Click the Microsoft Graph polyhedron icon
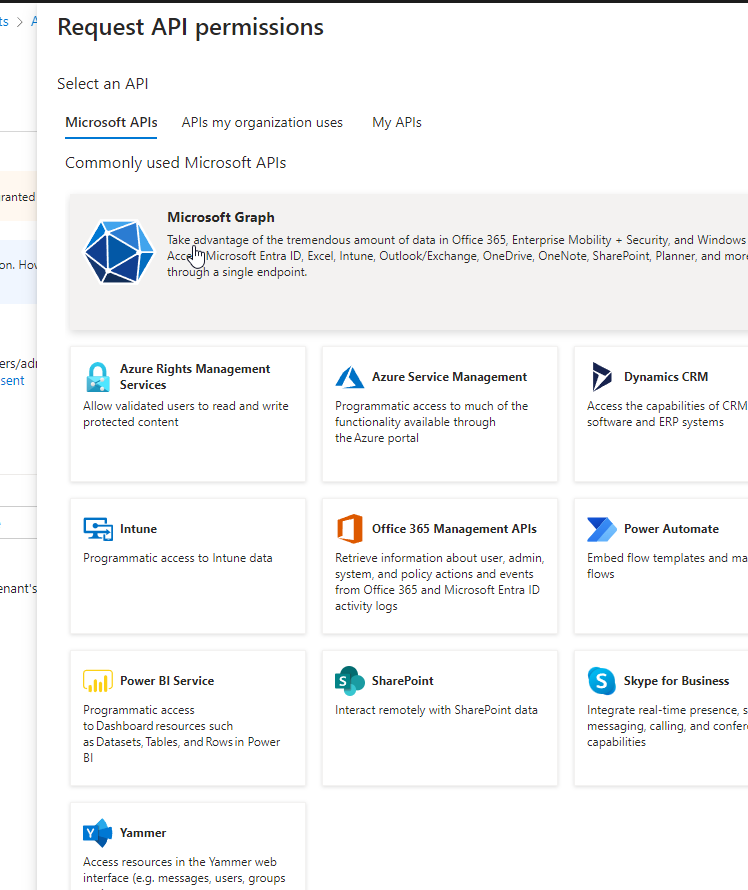The image size is (748, 890). (x=119, y=252)
